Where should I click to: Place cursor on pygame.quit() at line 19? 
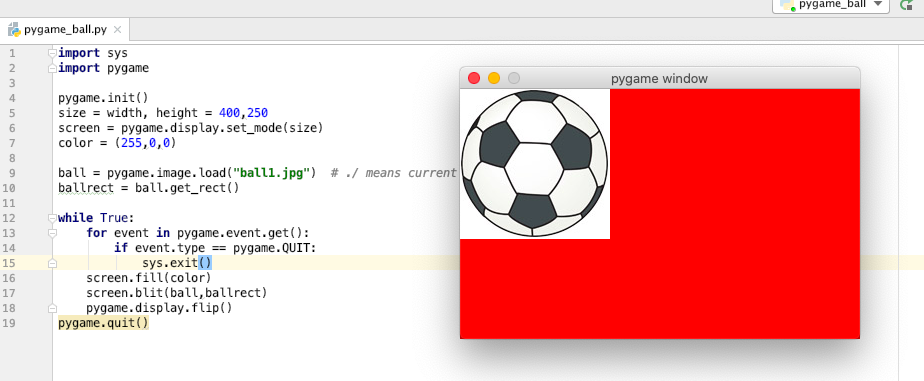click(104, 323)
